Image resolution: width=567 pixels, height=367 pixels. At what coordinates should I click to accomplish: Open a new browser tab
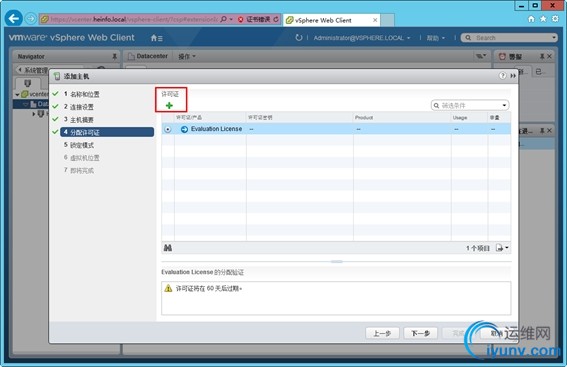[387, 20]
